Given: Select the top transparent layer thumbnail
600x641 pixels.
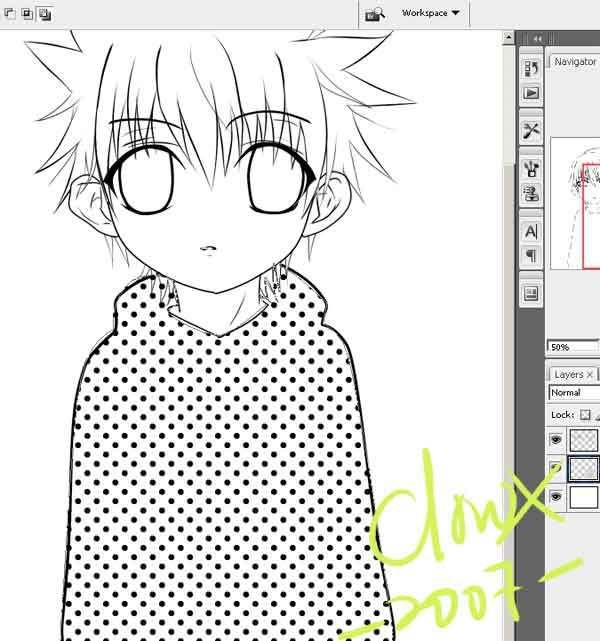Looking at the screenshot, I should [584, 440].
